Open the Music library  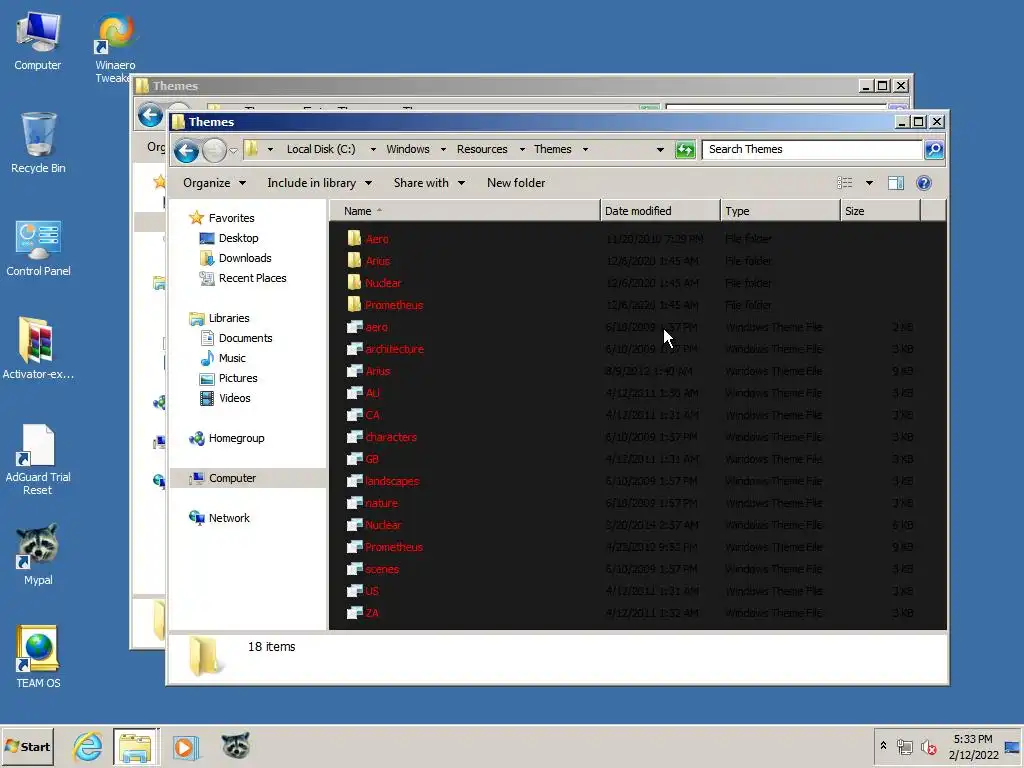pyautogui.click(x=223, y=358)
